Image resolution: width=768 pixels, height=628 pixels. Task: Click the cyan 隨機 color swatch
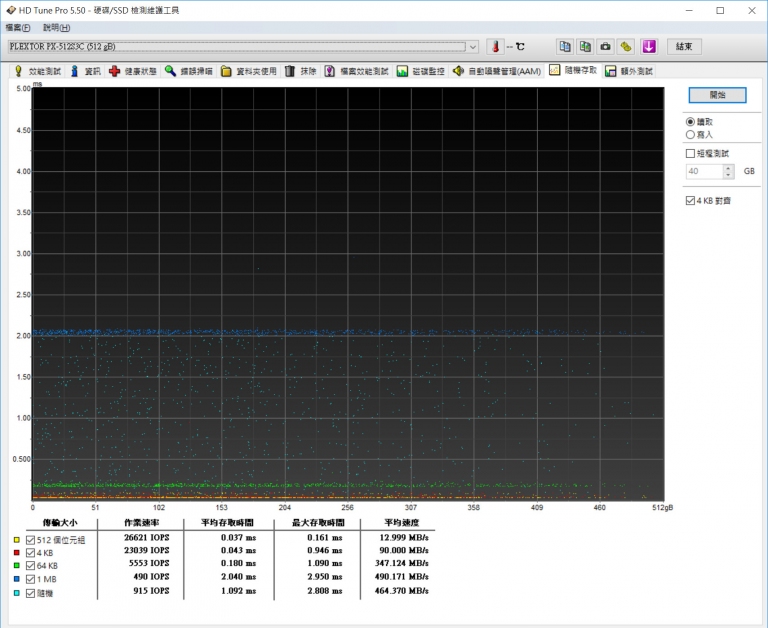click(x=16, y=593)
